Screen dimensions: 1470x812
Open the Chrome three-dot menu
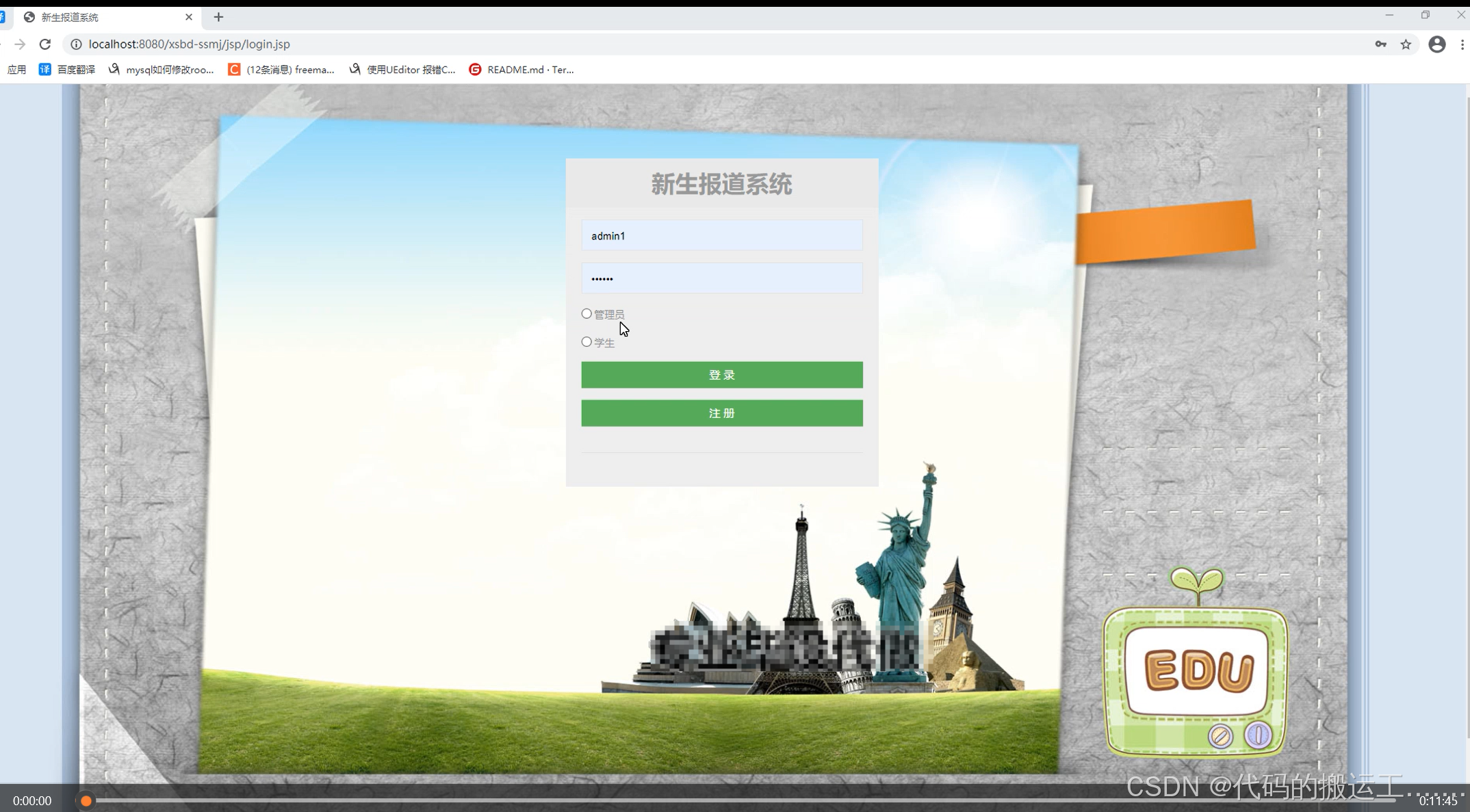click(1462, 44)
